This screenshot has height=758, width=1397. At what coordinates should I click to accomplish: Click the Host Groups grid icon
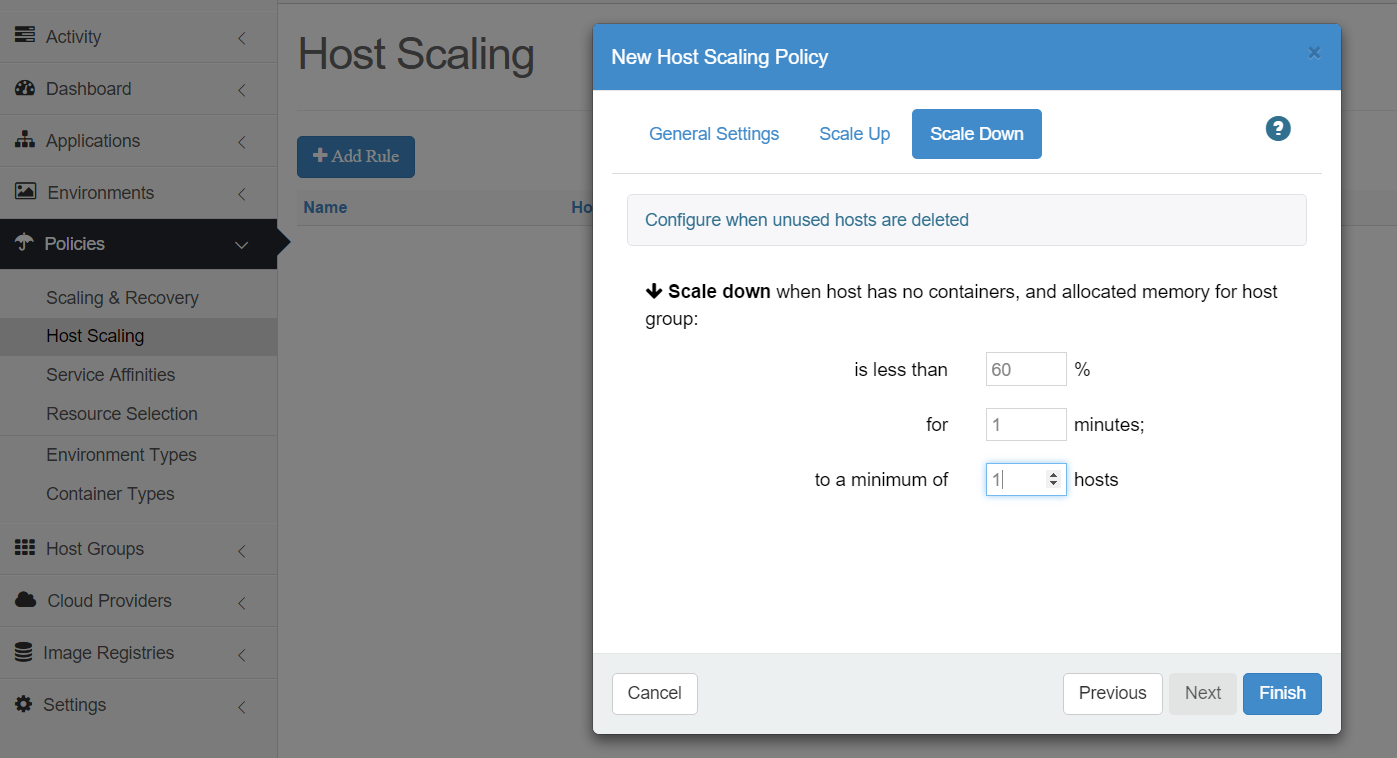[x=25, y=548]
